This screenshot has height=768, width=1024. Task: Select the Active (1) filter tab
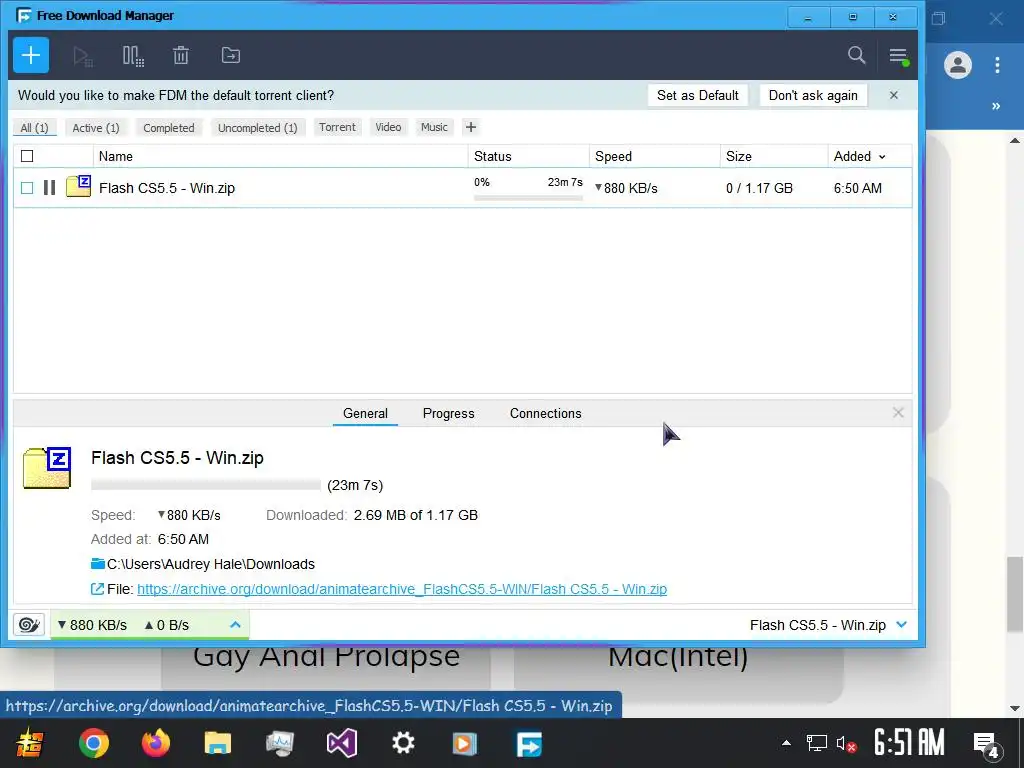point(96,127)
